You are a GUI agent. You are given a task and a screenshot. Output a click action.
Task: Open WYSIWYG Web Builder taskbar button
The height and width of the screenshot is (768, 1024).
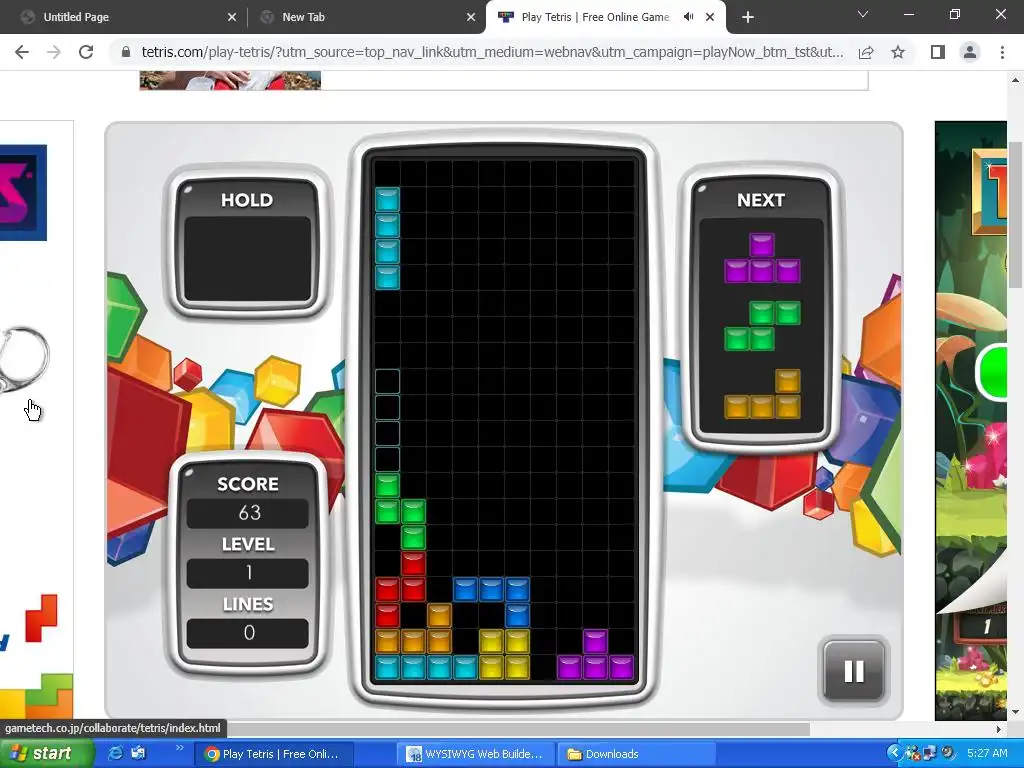point(476,754)
